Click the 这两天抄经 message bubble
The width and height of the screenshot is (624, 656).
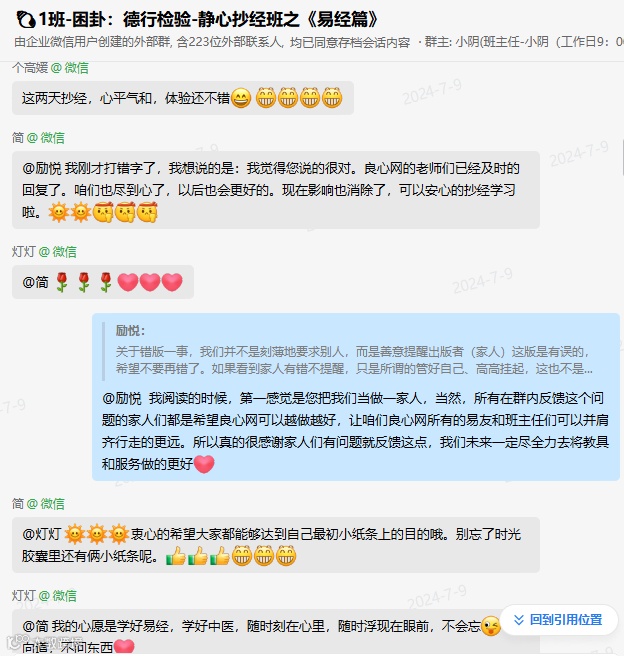point(183,98)
